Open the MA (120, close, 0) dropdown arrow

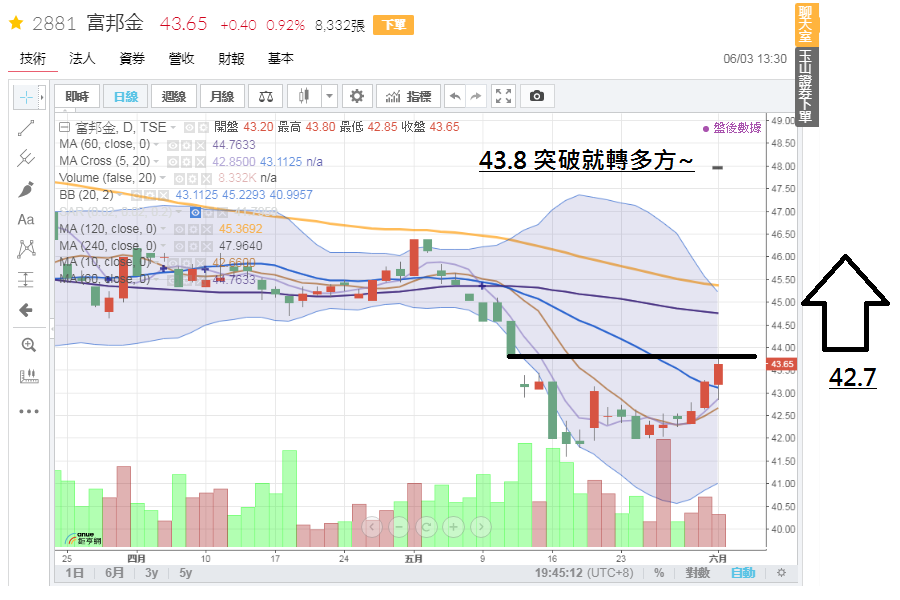[164, 229]
